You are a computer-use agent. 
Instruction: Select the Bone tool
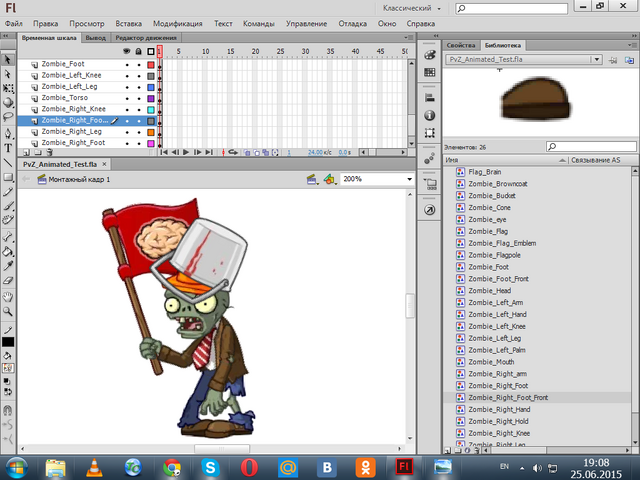(x=8, y=237)
